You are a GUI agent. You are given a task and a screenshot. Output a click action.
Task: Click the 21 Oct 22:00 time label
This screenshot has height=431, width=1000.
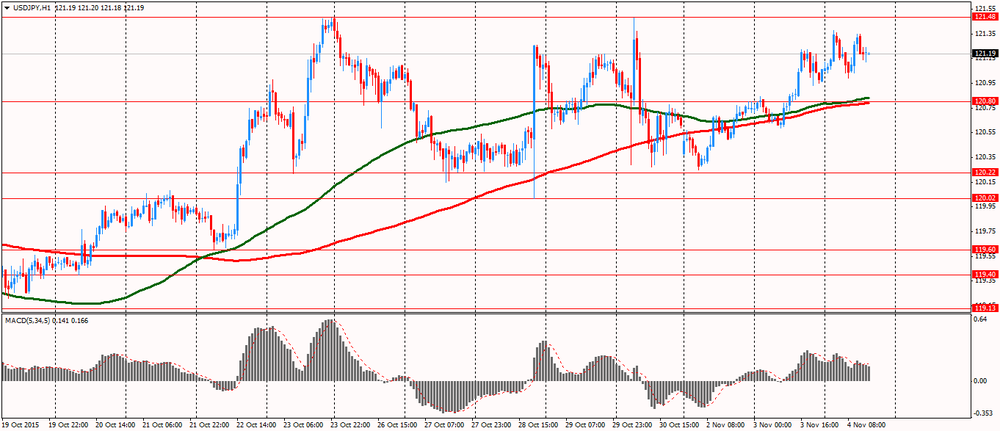tap(210, 423)
